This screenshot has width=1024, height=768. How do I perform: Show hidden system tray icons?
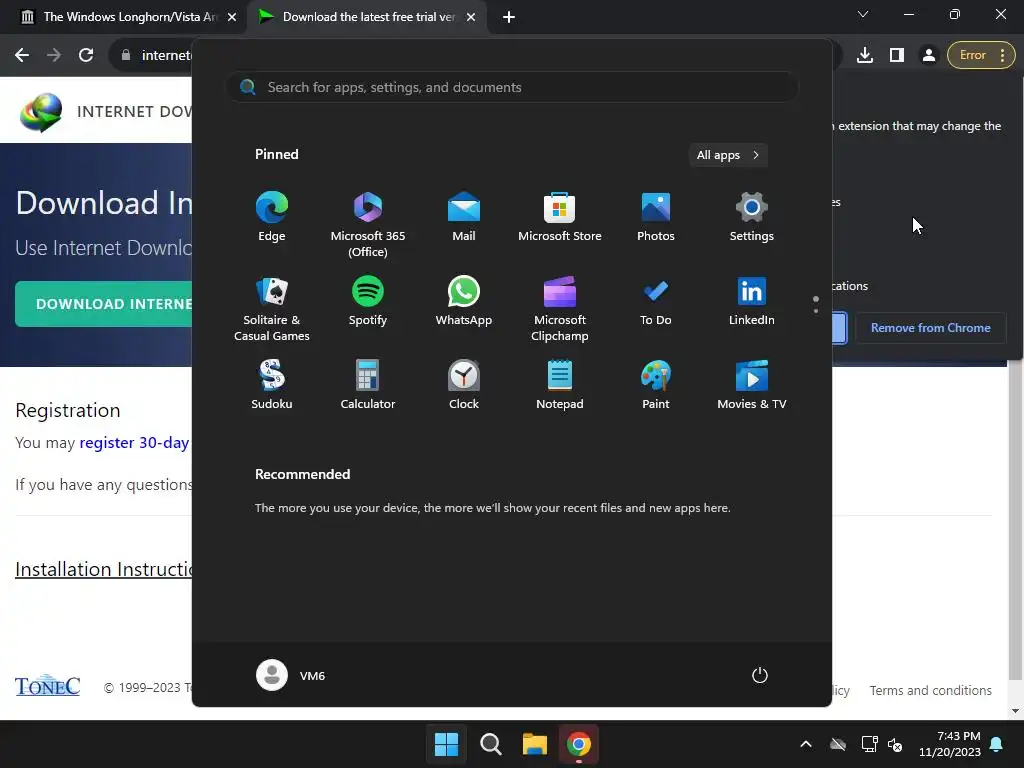[806, 744]
